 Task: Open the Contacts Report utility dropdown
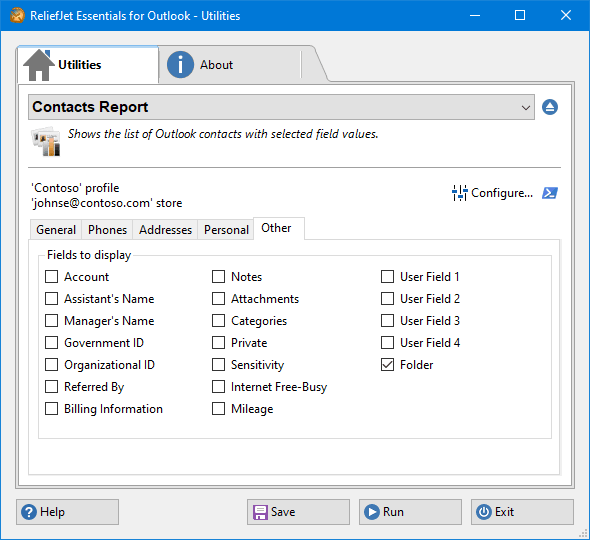tap(281, 107)
